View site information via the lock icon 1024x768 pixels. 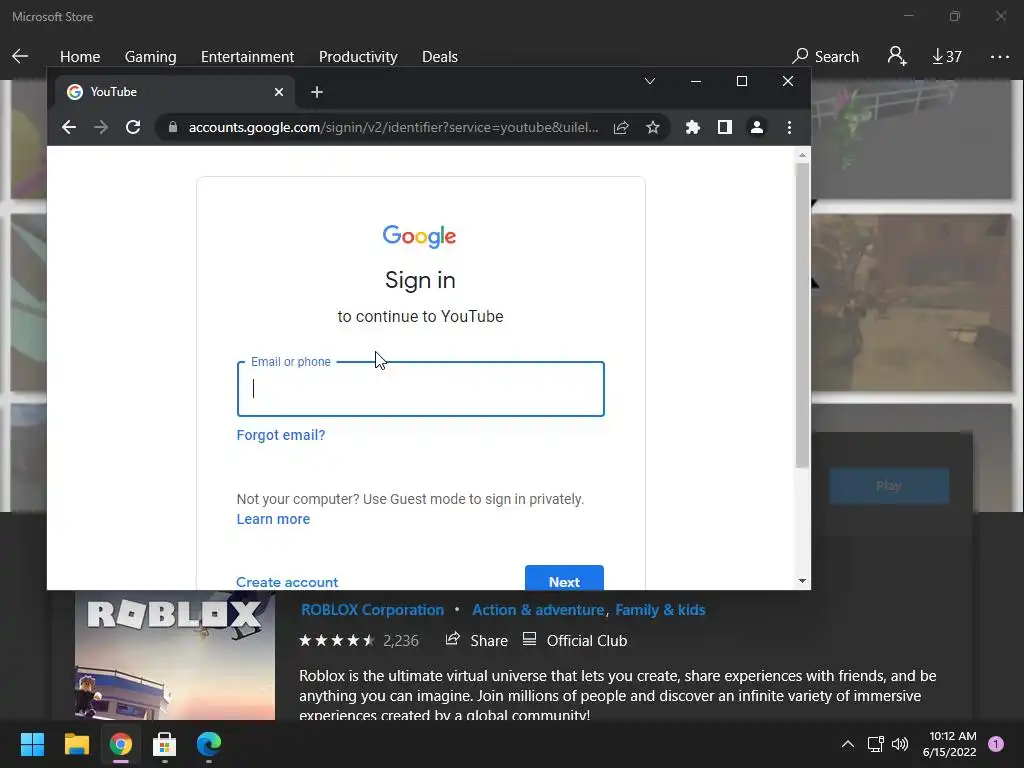[x=172, y=127]
